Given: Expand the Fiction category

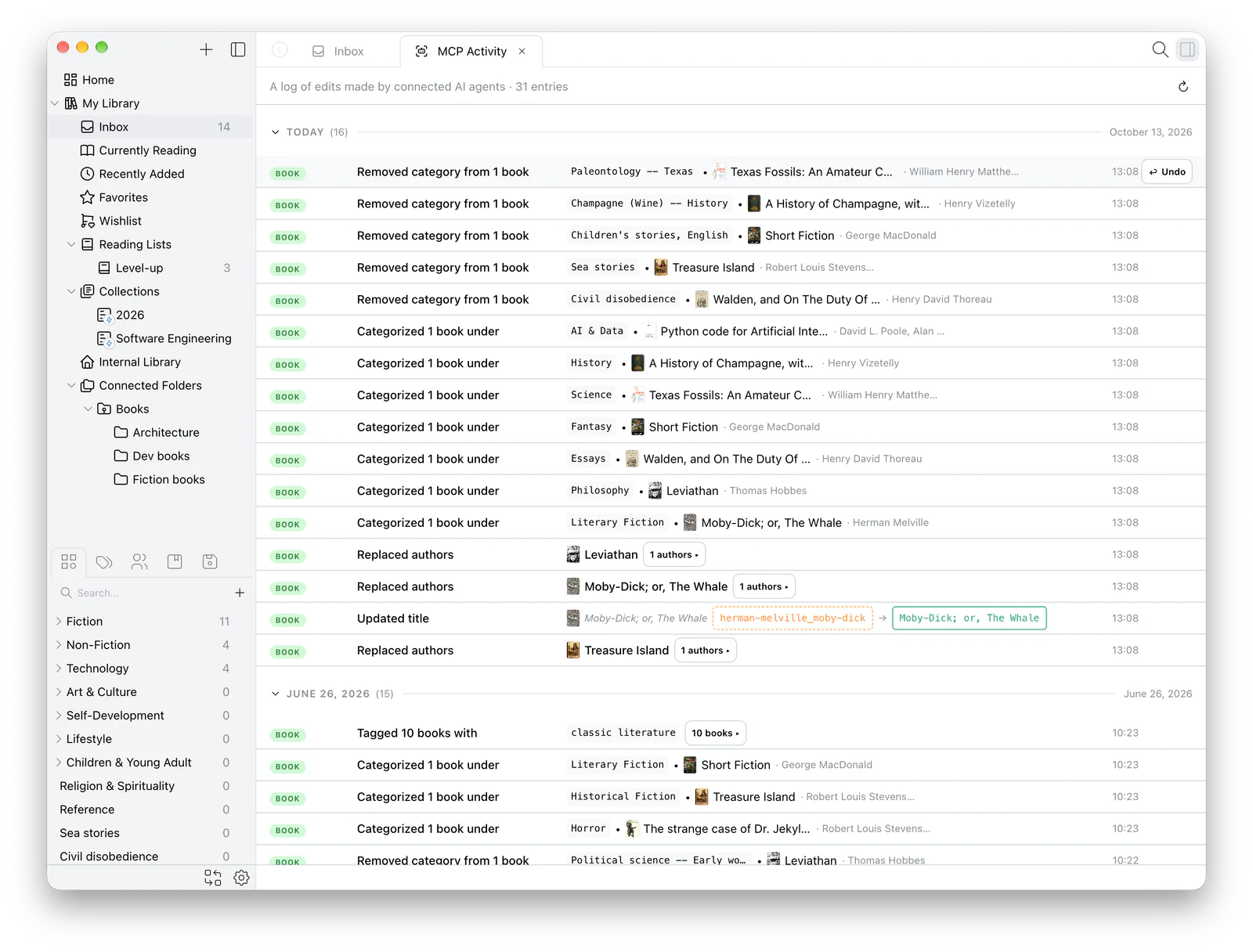Looking at the screenshot, I should click(x=59, y=622).
